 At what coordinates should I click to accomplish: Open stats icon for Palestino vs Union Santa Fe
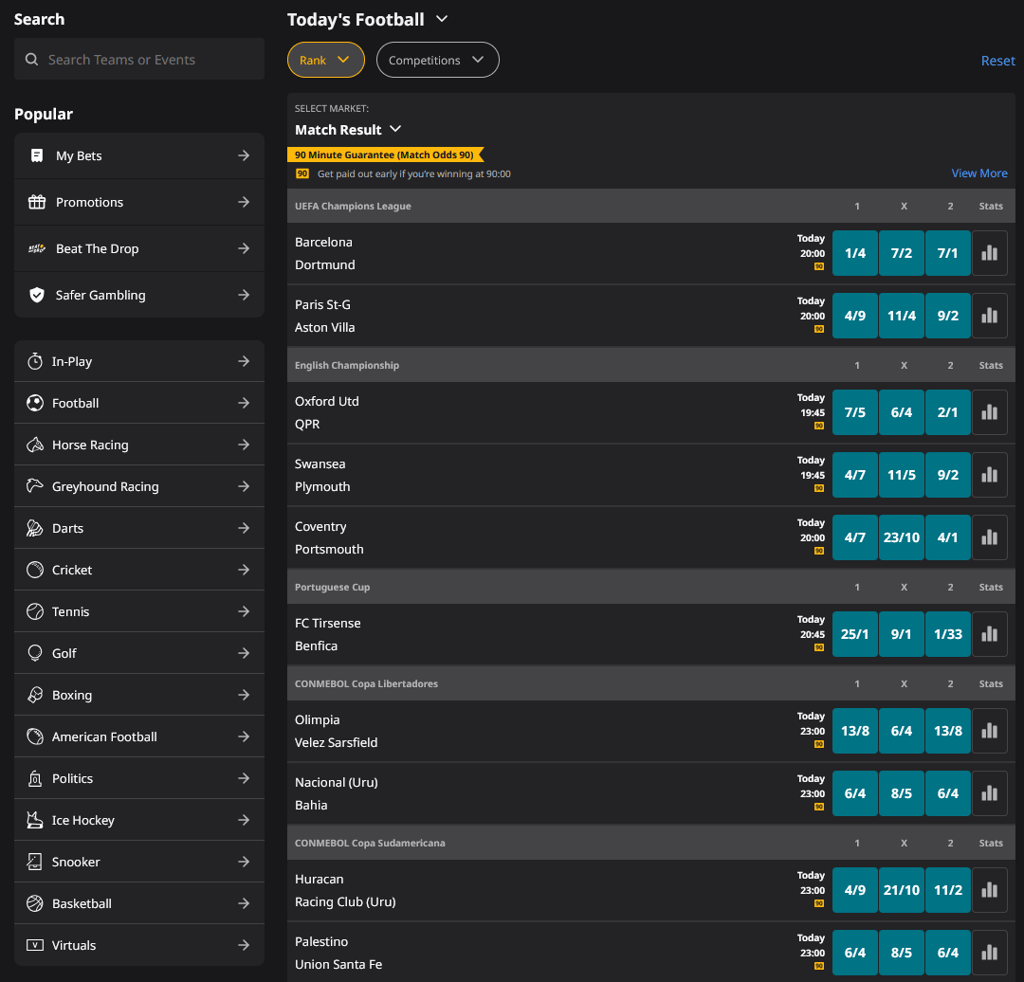click(x=989, y=953)
